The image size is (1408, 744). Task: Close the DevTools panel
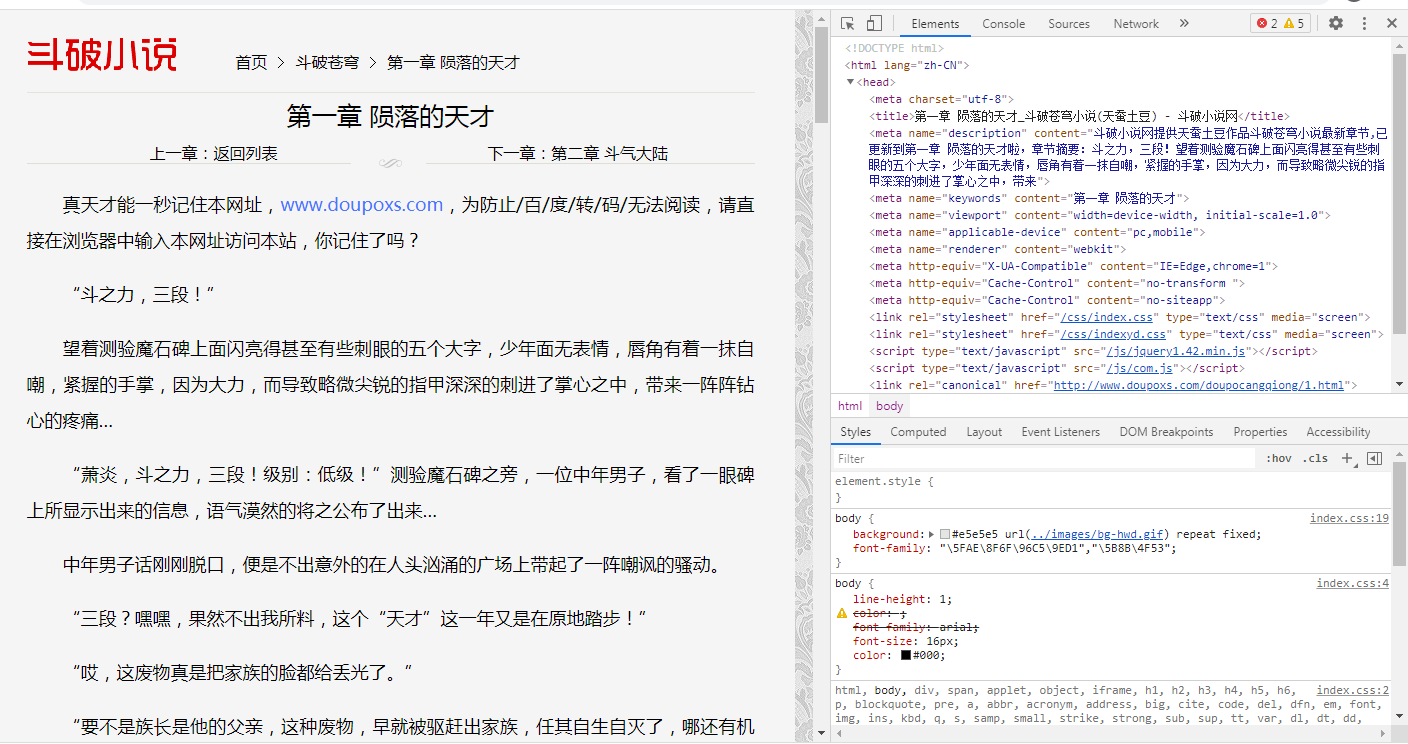click(x=1391, y=23)
